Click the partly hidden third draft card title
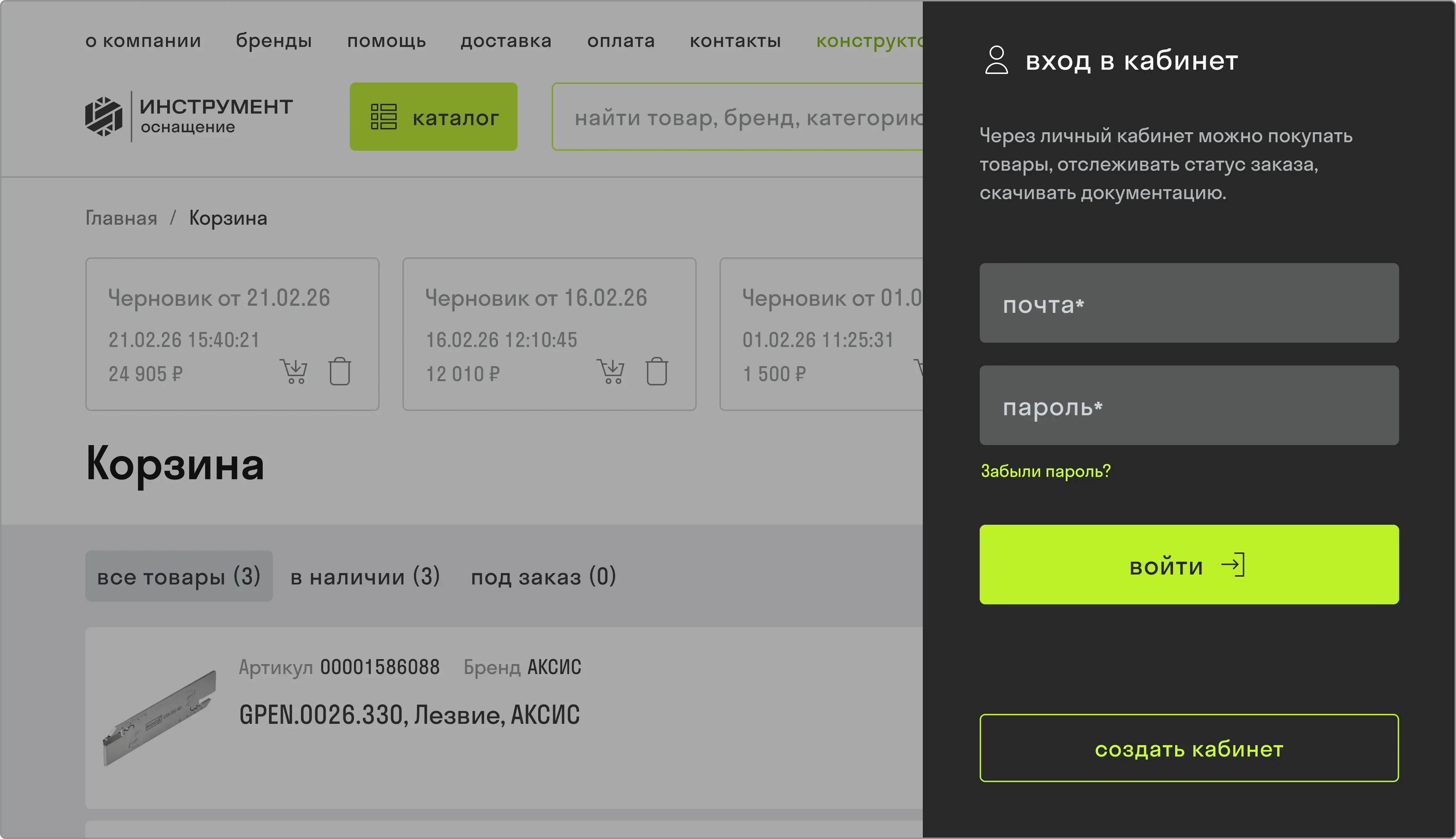Image resolution: width=1456 pixels, height=839 pixels. click(832, 299)
